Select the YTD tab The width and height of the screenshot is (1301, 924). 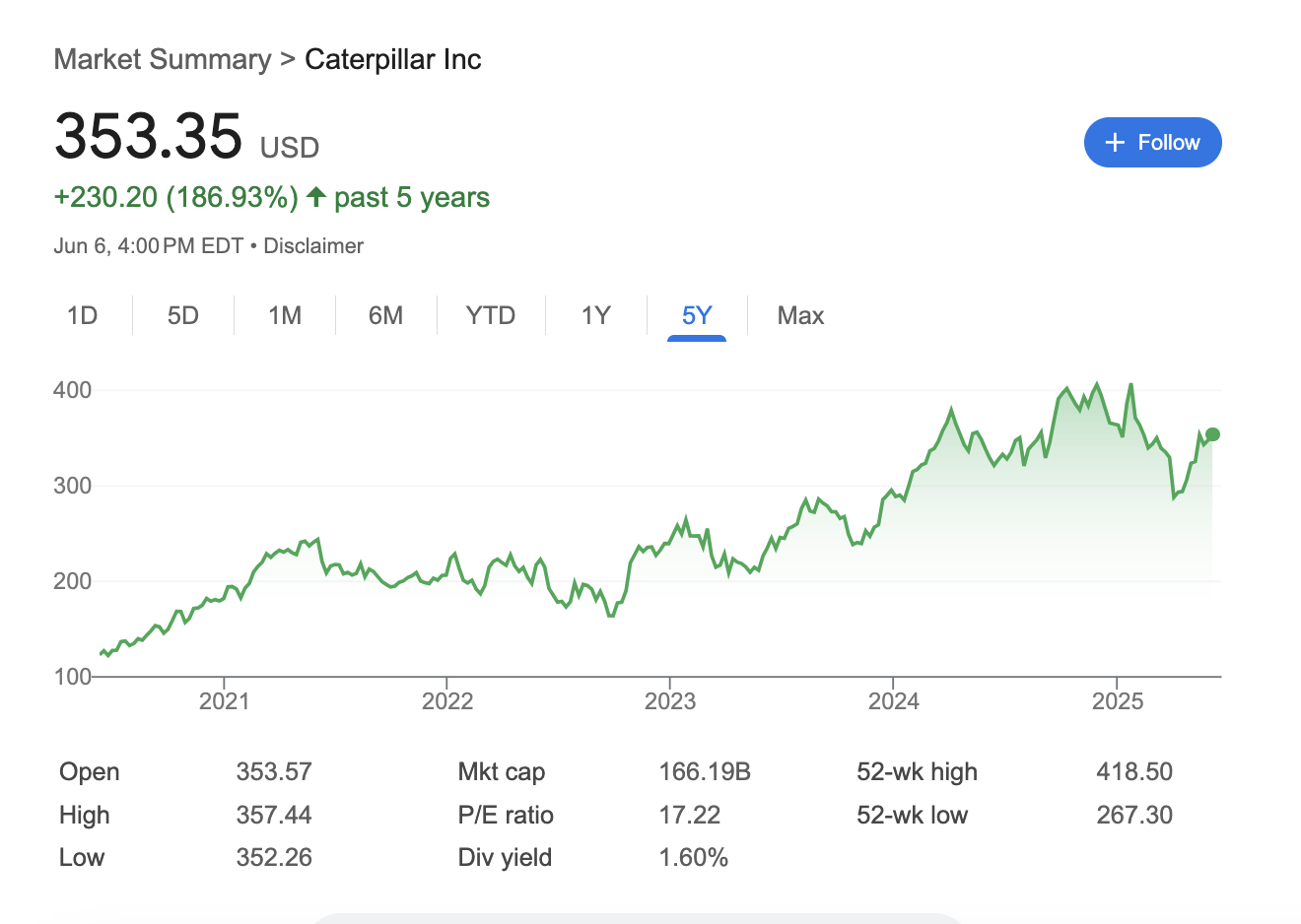(x=491, y=315)
